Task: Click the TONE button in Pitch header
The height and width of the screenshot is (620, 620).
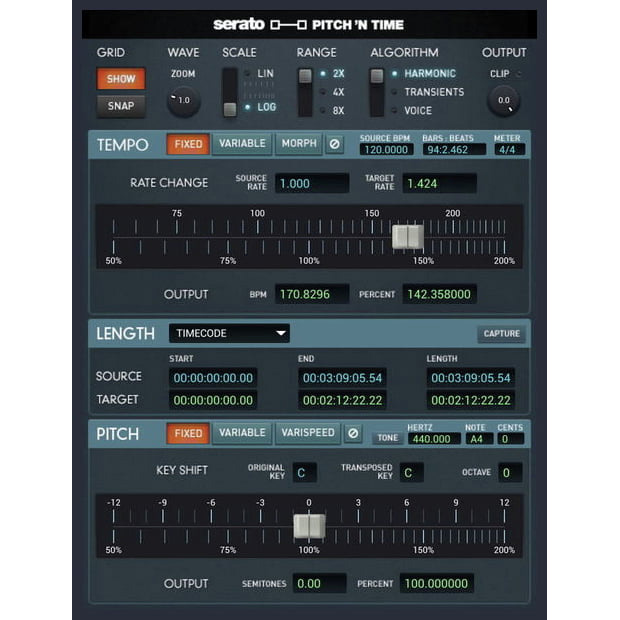Action: (x=388, y=438)
